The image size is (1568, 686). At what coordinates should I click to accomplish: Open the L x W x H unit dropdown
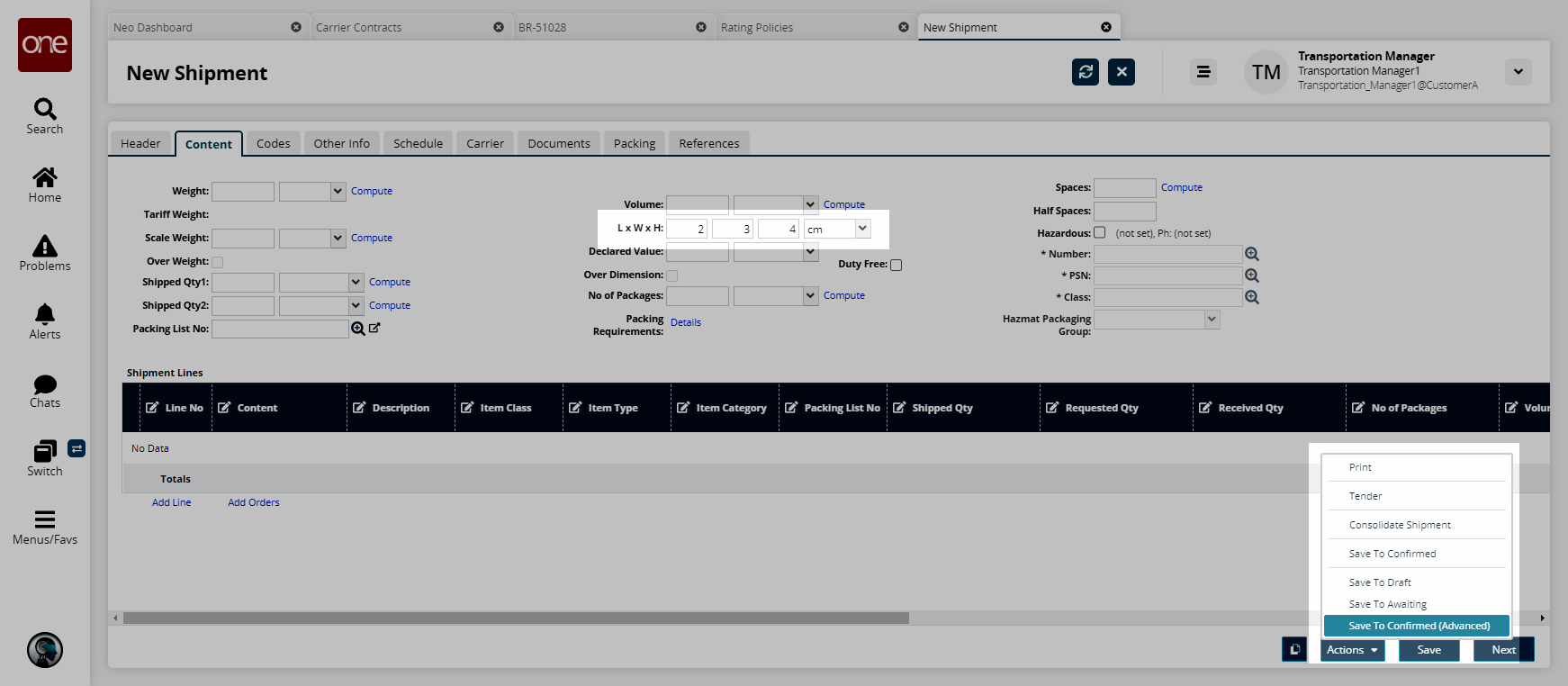coord(862,229)
